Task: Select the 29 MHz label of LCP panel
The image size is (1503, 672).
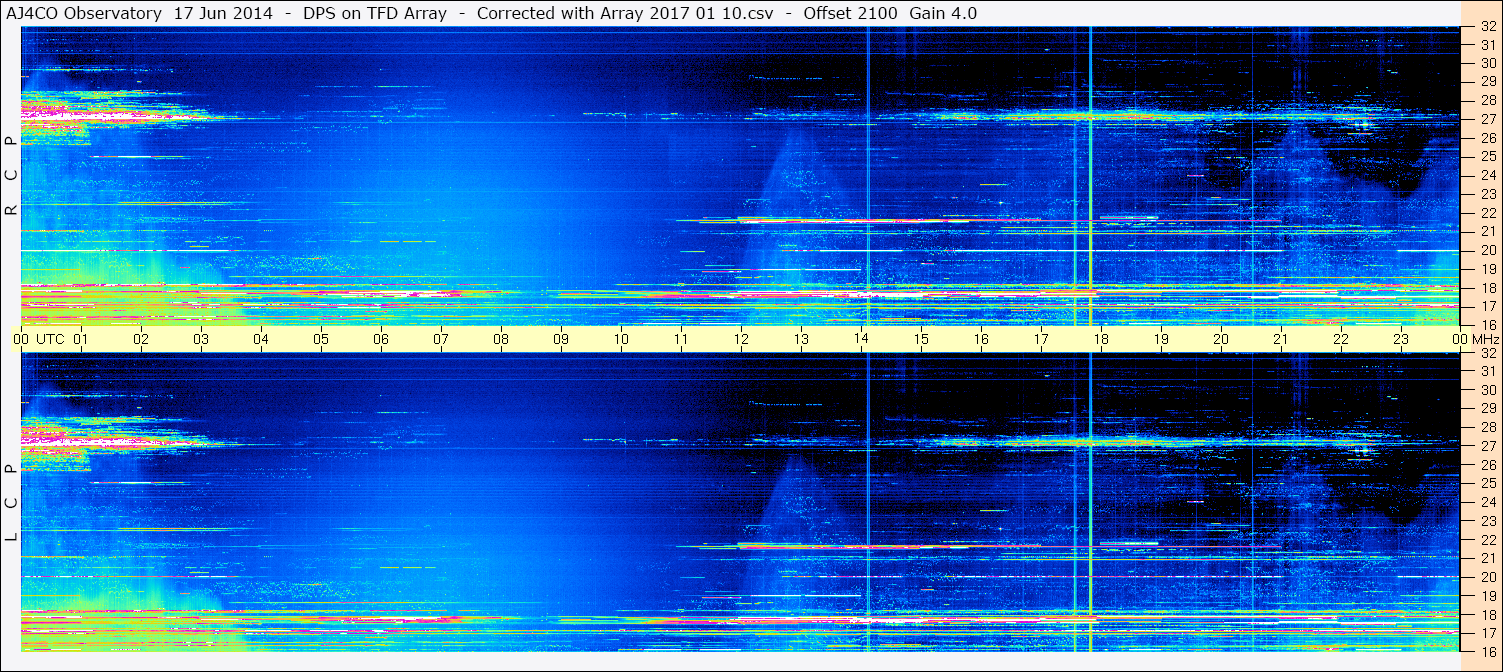Action: click(1488, 409)
